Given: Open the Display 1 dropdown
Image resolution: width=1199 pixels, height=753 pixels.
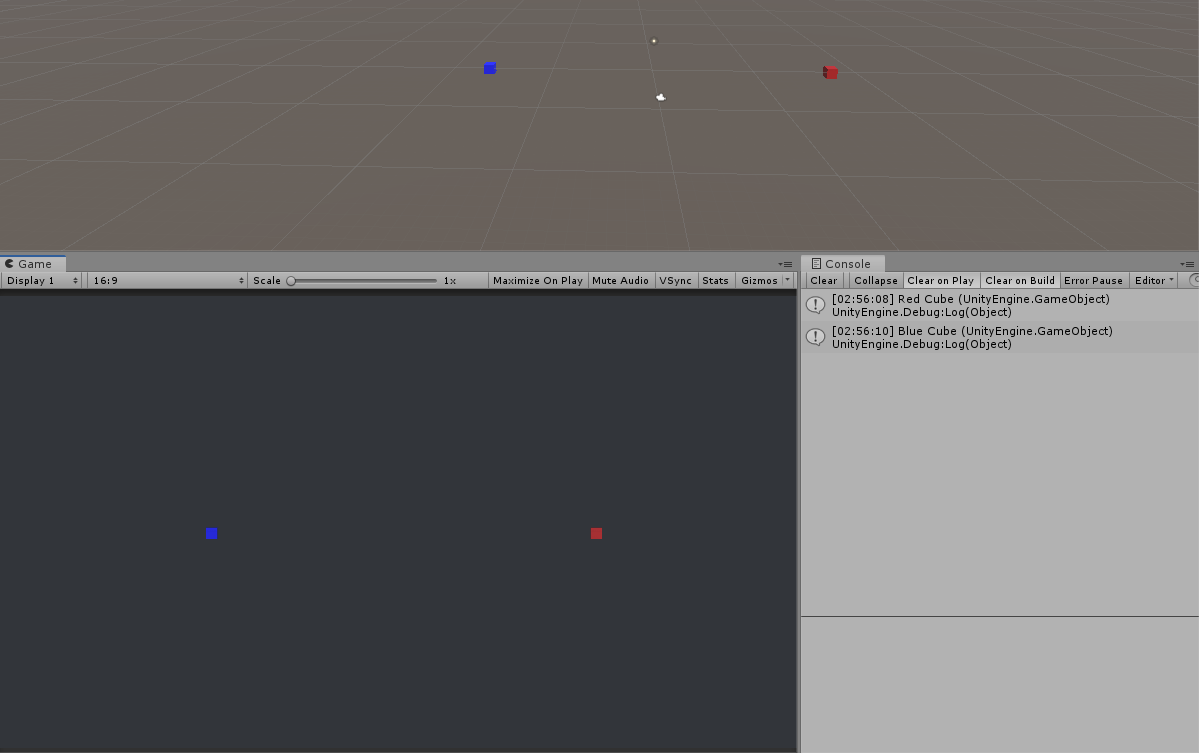Looking at the screenshot, I should pos(41,281).
